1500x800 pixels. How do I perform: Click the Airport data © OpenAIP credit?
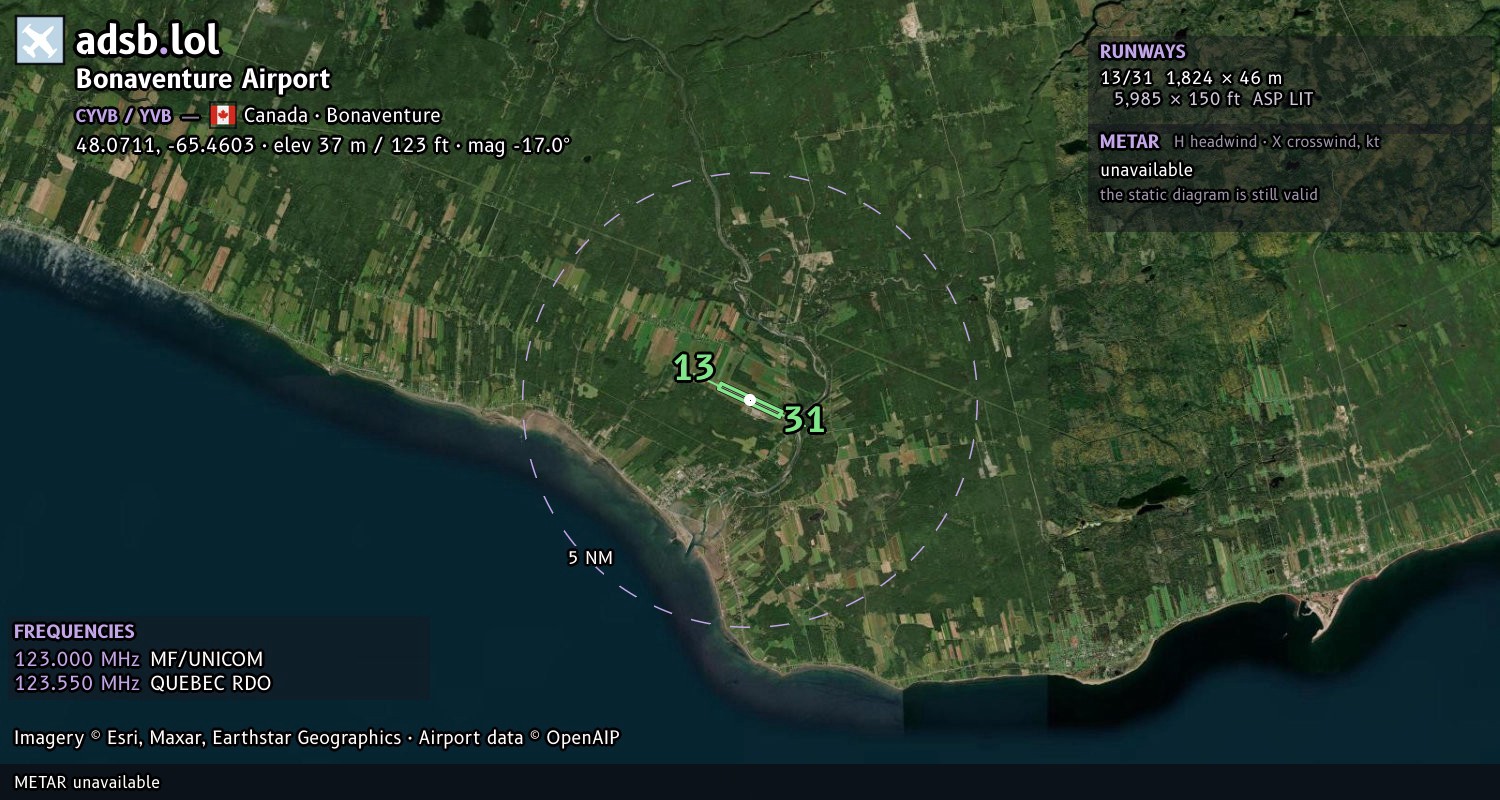tap(519, 738)
